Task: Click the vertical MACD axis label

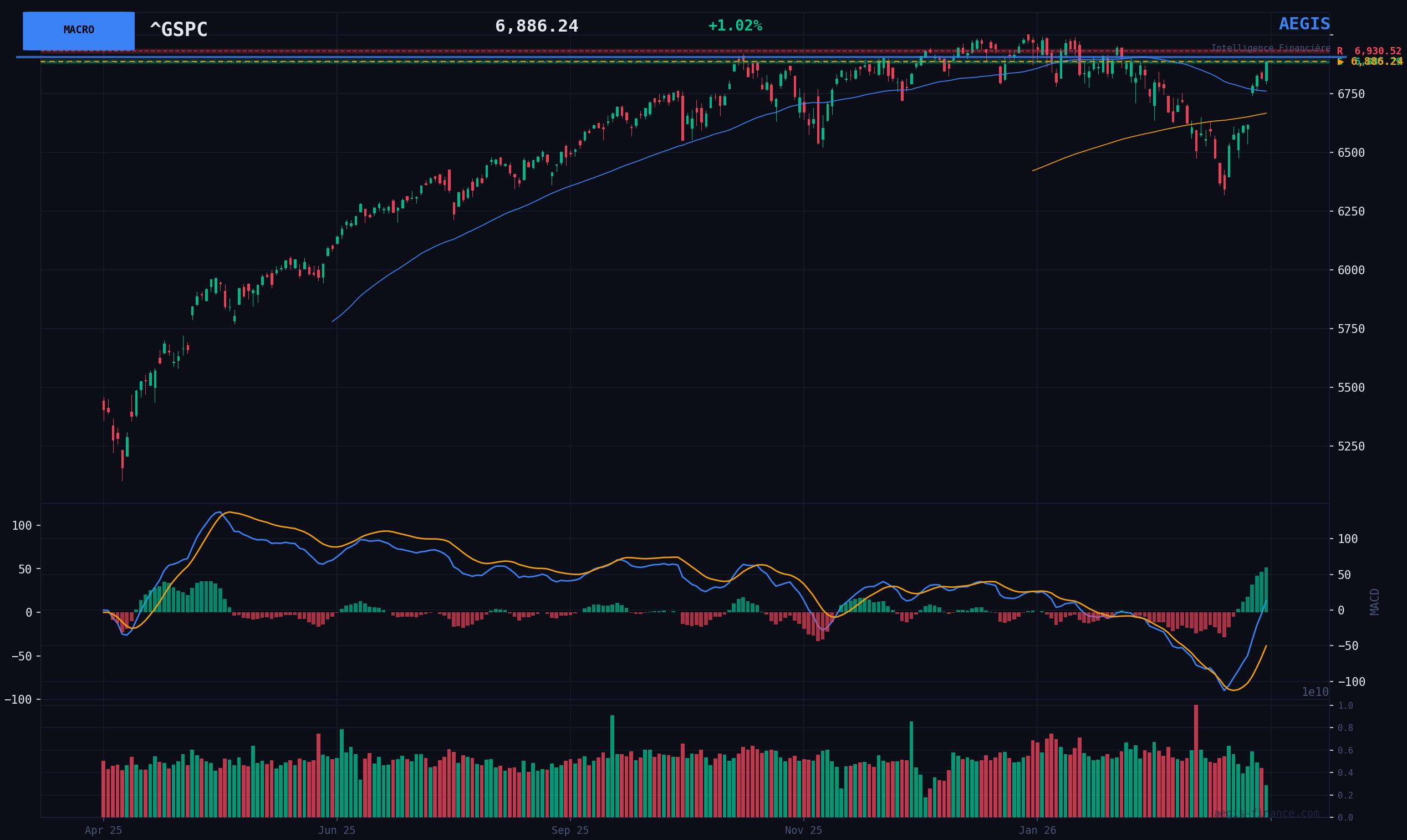Action: (x=1374, y=602)
